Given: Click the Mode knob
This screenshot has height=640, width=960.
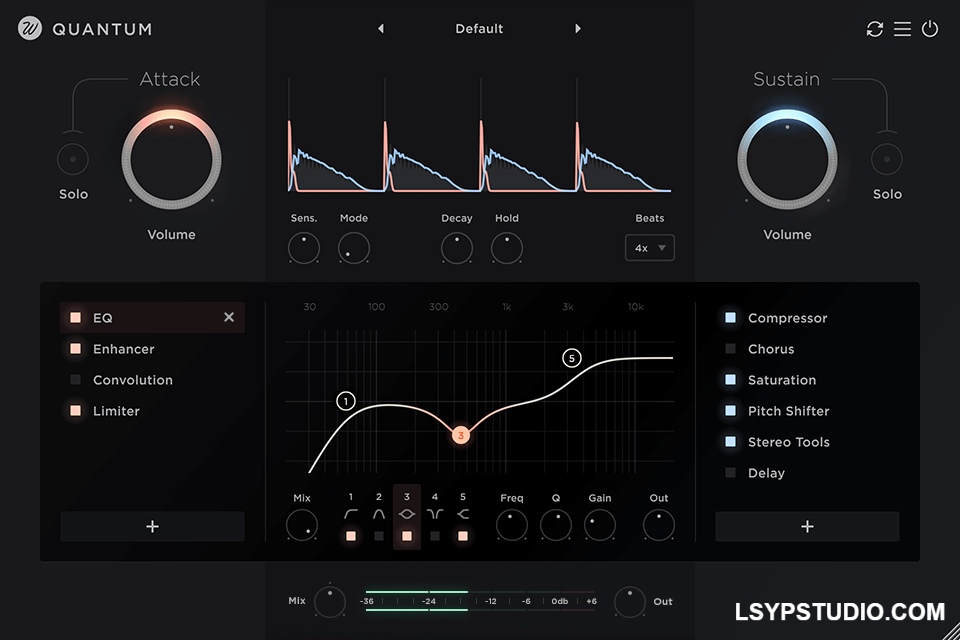Looking at the screenshot, I should [x=354, y=248].
